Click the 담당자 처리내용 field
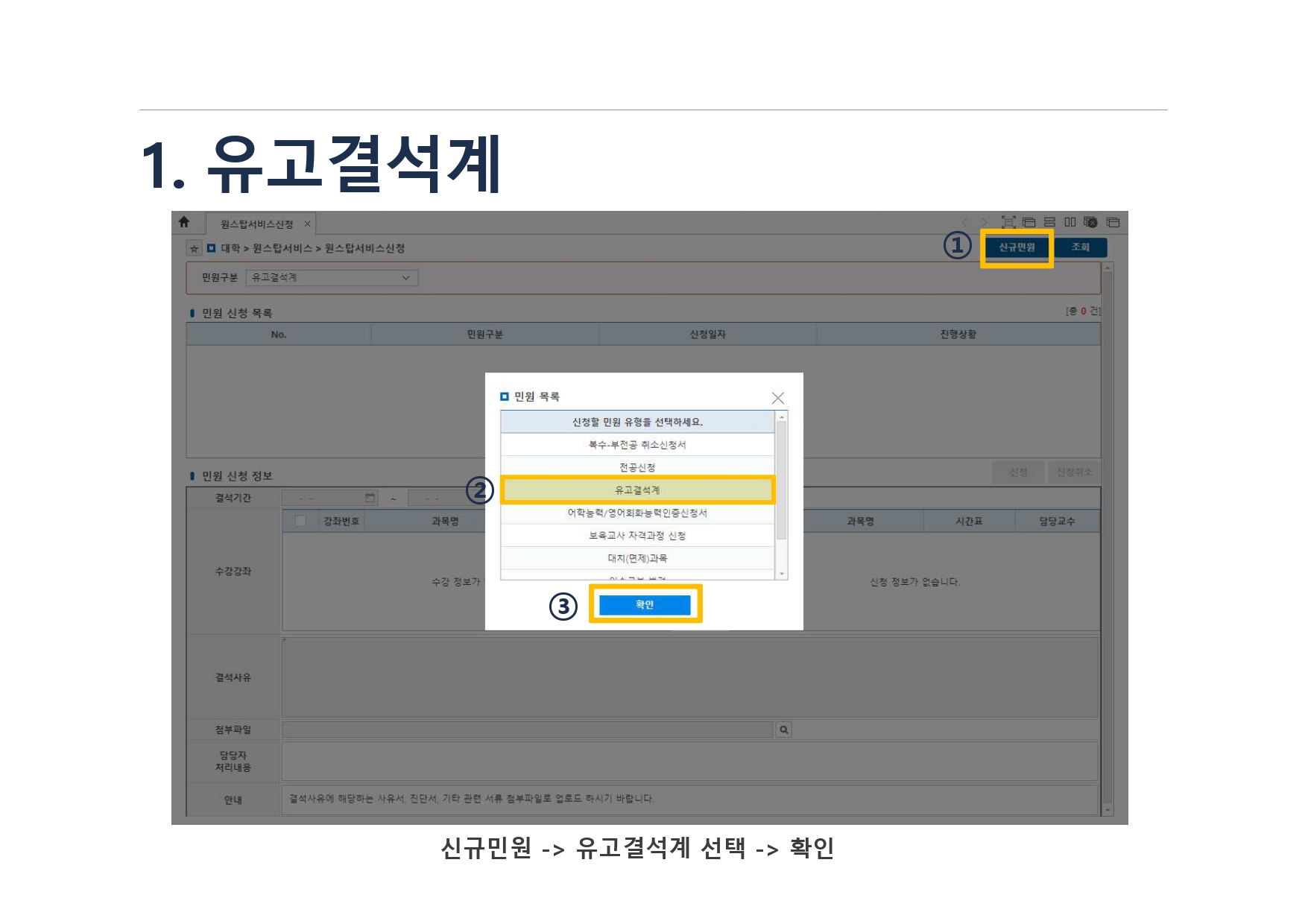The image size is (1308, 924). [689, 761]
